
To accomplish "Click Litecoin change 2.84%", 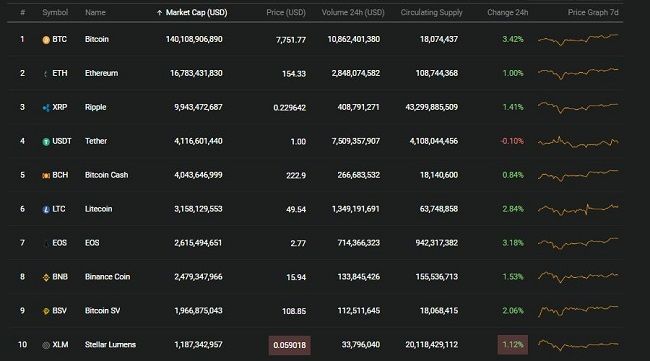I will point(513,209).
